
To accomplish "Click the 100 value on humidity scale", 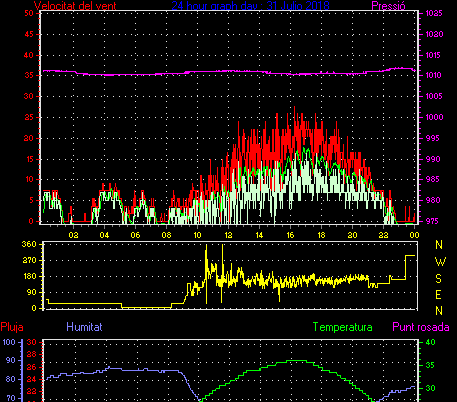I will coord(9,342).
